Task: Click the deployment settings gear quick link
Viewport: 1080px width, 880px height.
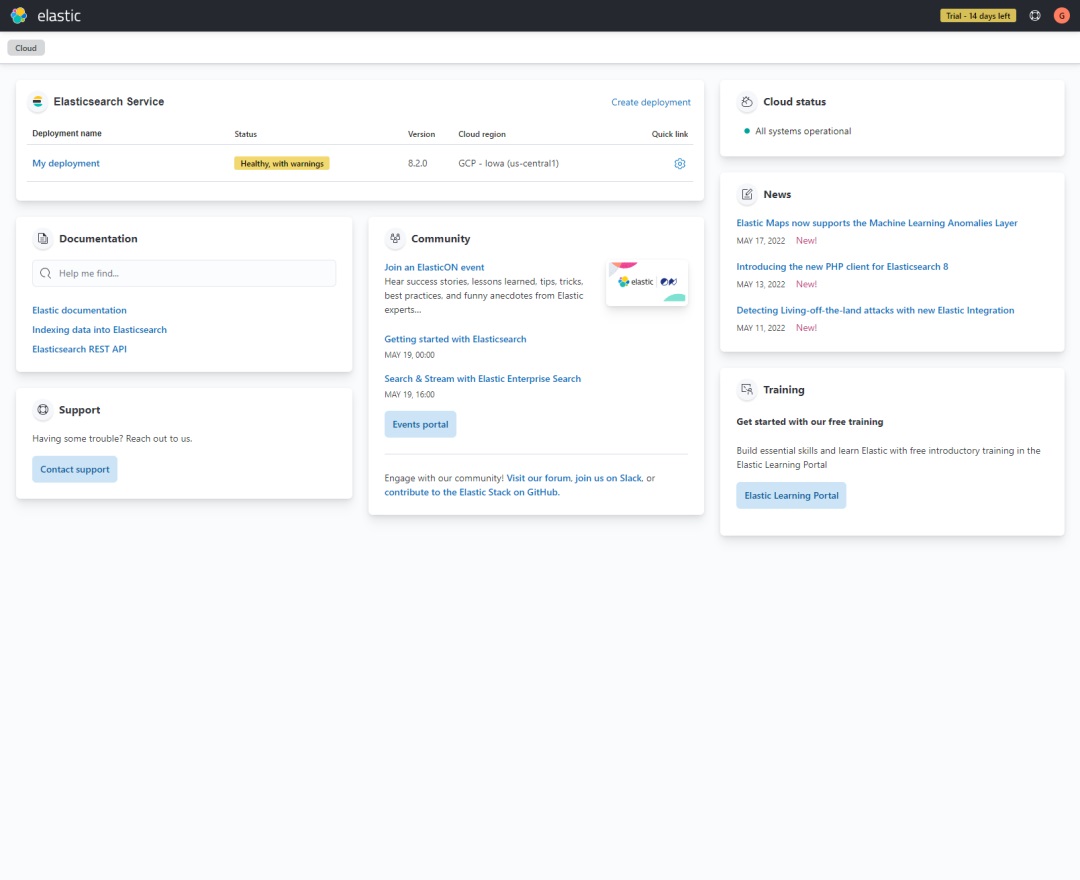Action: coord(680,164)
